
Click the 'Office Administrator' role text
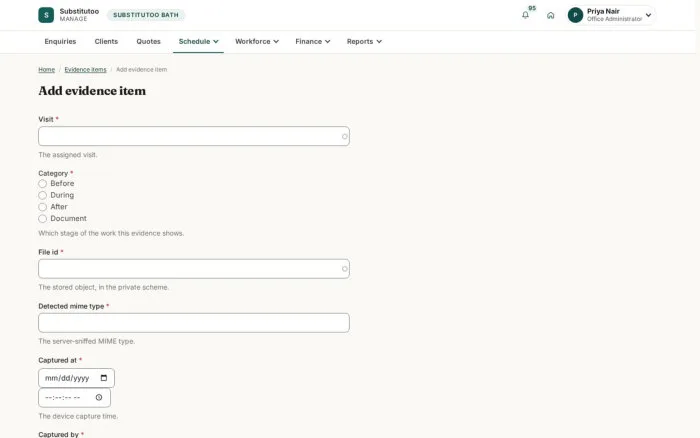(x=614, y=19)
